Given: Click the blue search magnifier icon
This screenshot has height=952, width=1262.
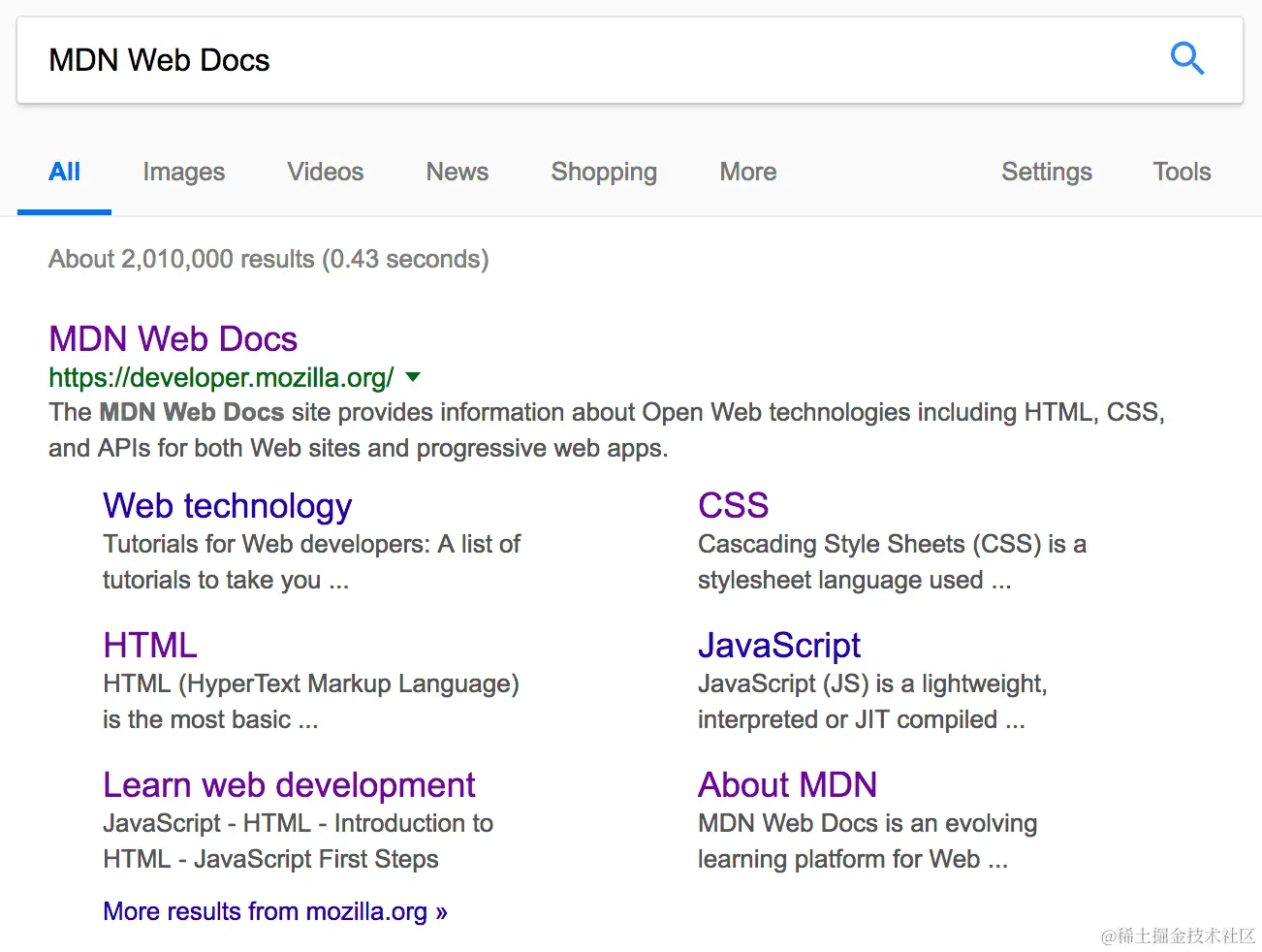Looking at the screenshot, I should (x=1186, y=59).
